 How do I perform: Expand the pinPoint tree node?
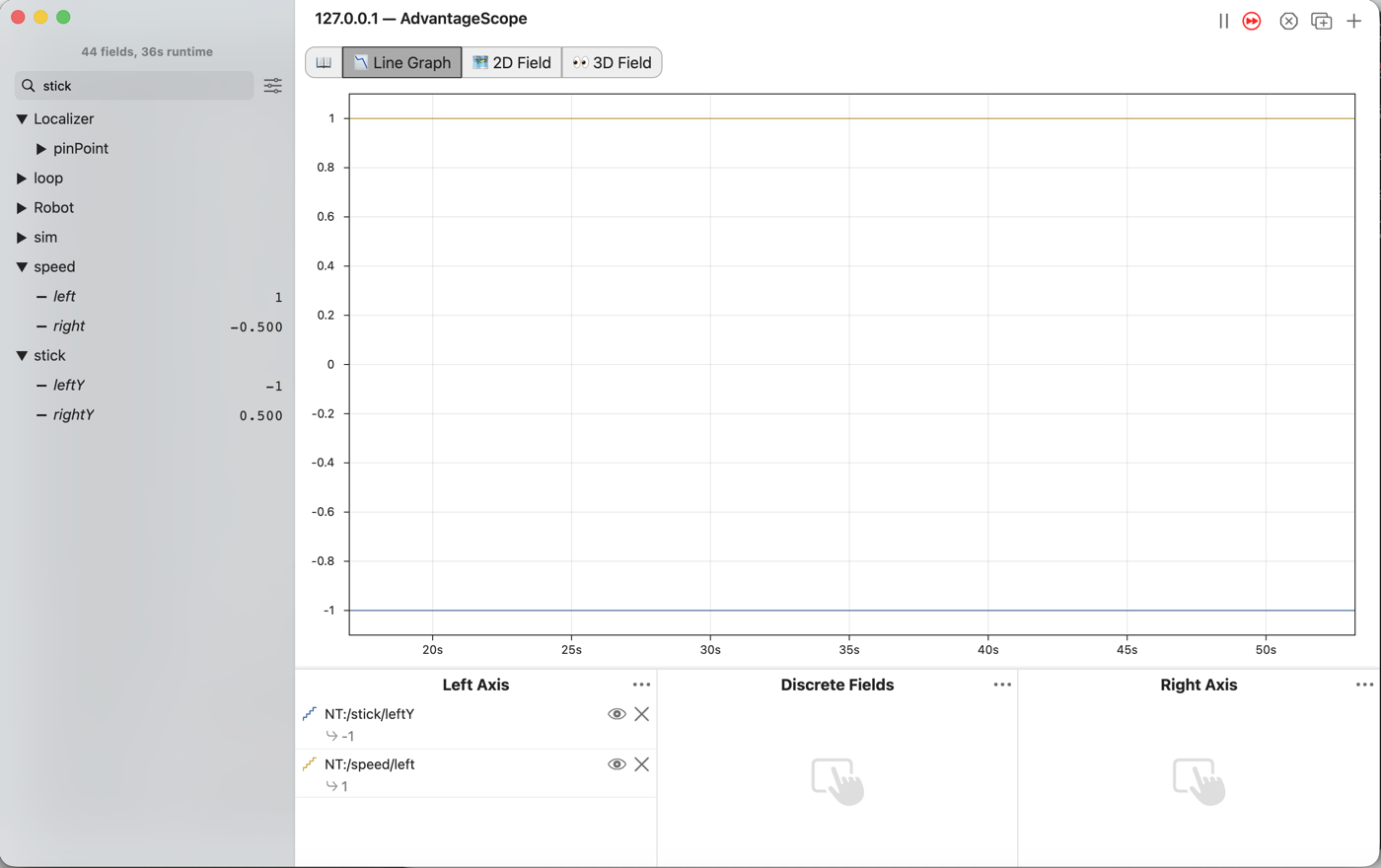pyautogui.click(x=41, y=149)
